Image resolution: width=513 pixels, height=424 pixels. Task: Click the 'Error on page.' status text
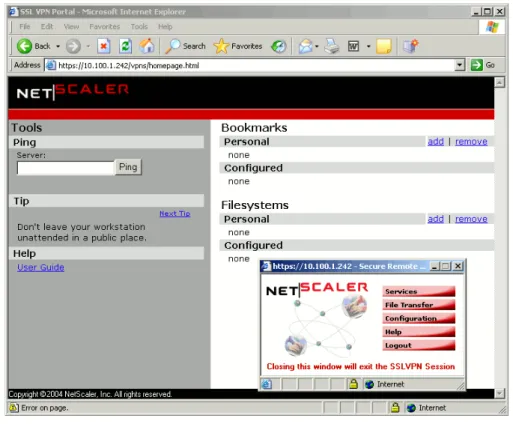pos(45,408)
